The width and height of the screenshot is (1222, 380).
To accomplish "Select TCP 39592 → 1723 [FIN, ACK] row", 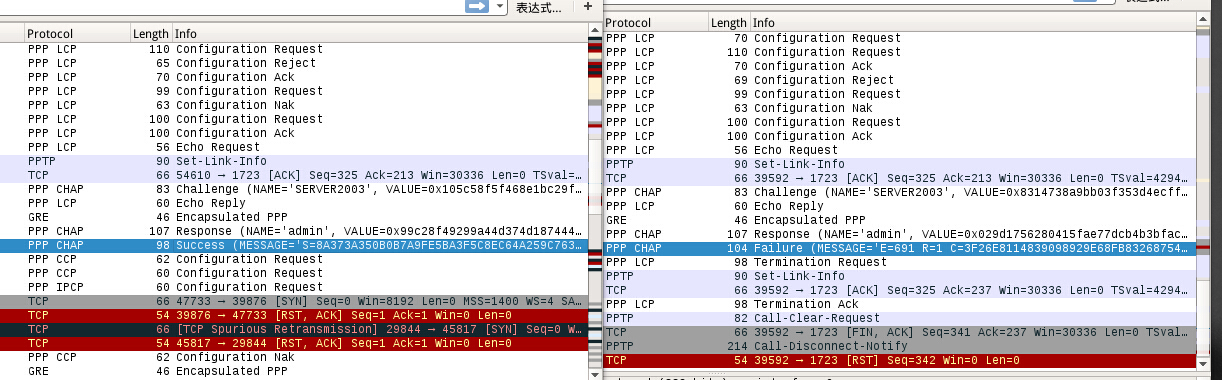I will click(899, 332).
